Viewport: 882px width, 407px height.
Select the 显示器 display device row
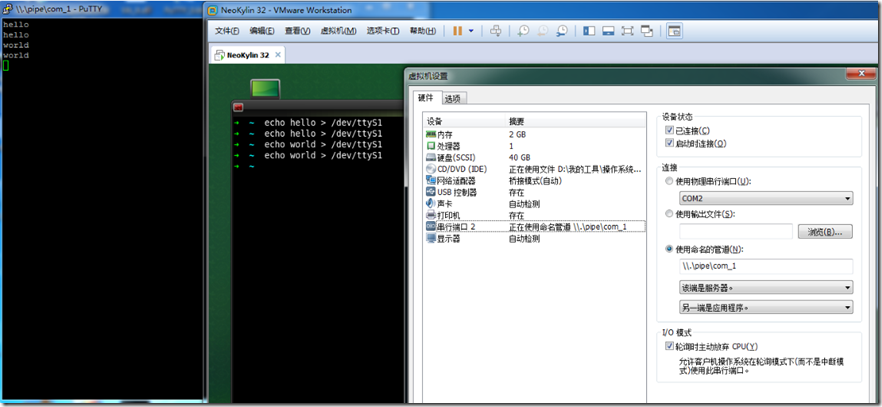tap(534, 238)
